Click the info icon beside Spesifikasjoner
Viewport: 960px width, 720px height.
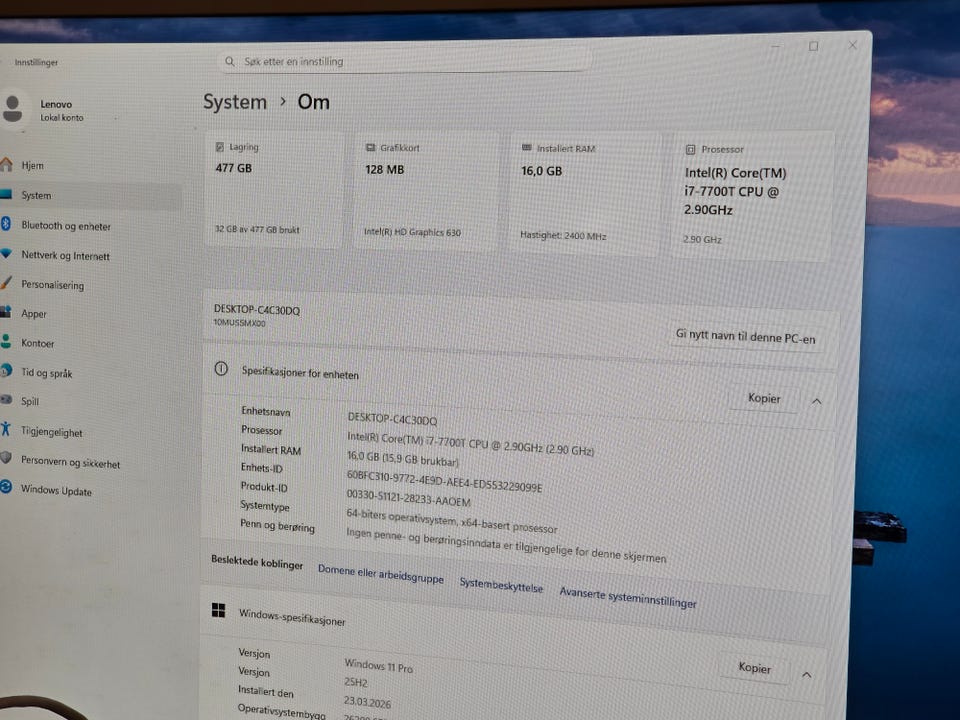tap(221, 369)
